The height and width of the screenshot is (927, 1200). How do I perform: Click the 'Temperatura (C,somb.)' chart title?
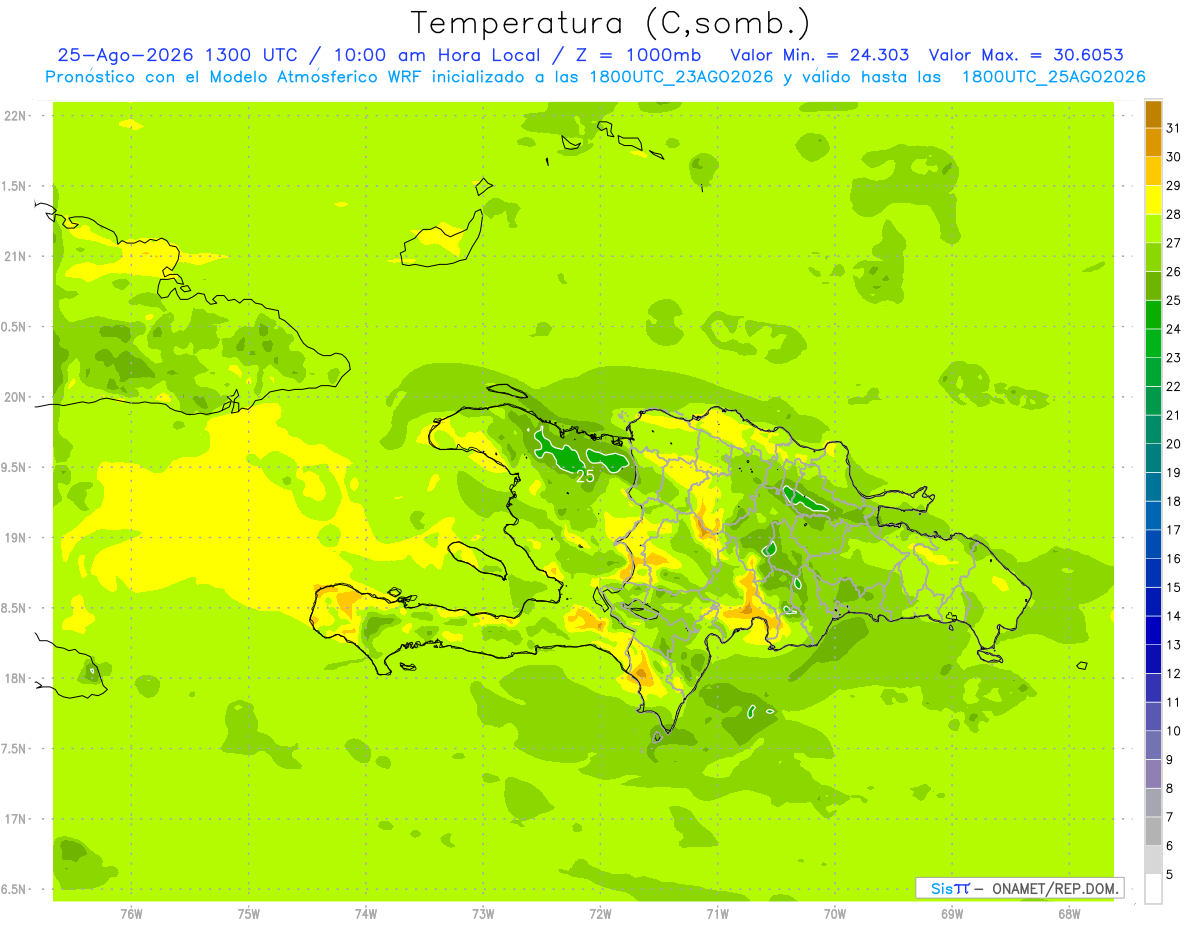[x=610, y=23]
